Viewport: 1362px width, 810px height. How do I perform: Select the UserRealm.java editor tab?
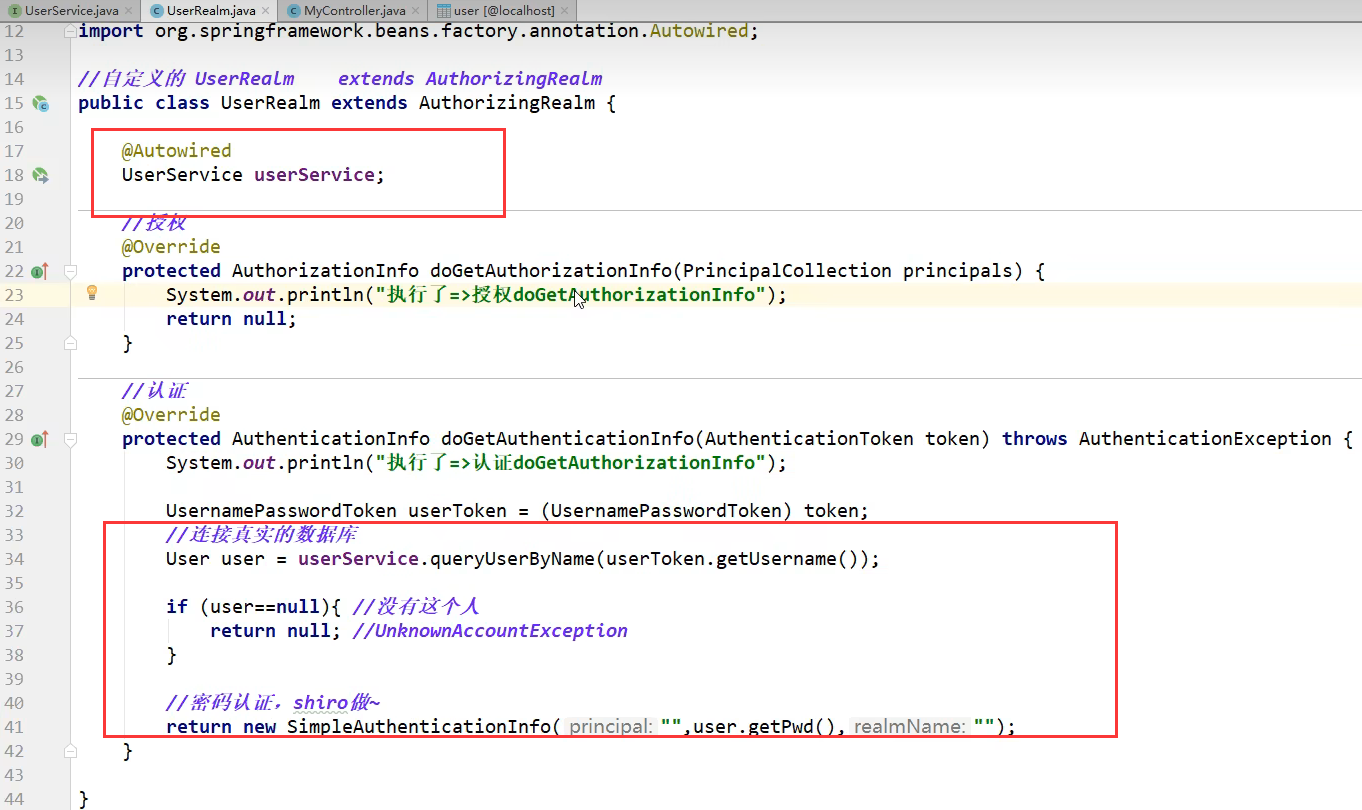(x=211, y=10)
